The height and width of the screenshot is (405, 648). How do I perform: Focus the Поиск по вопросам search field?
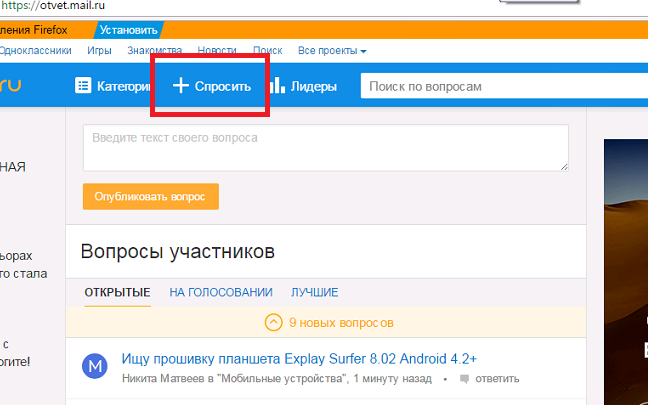[x=504, y=86]
